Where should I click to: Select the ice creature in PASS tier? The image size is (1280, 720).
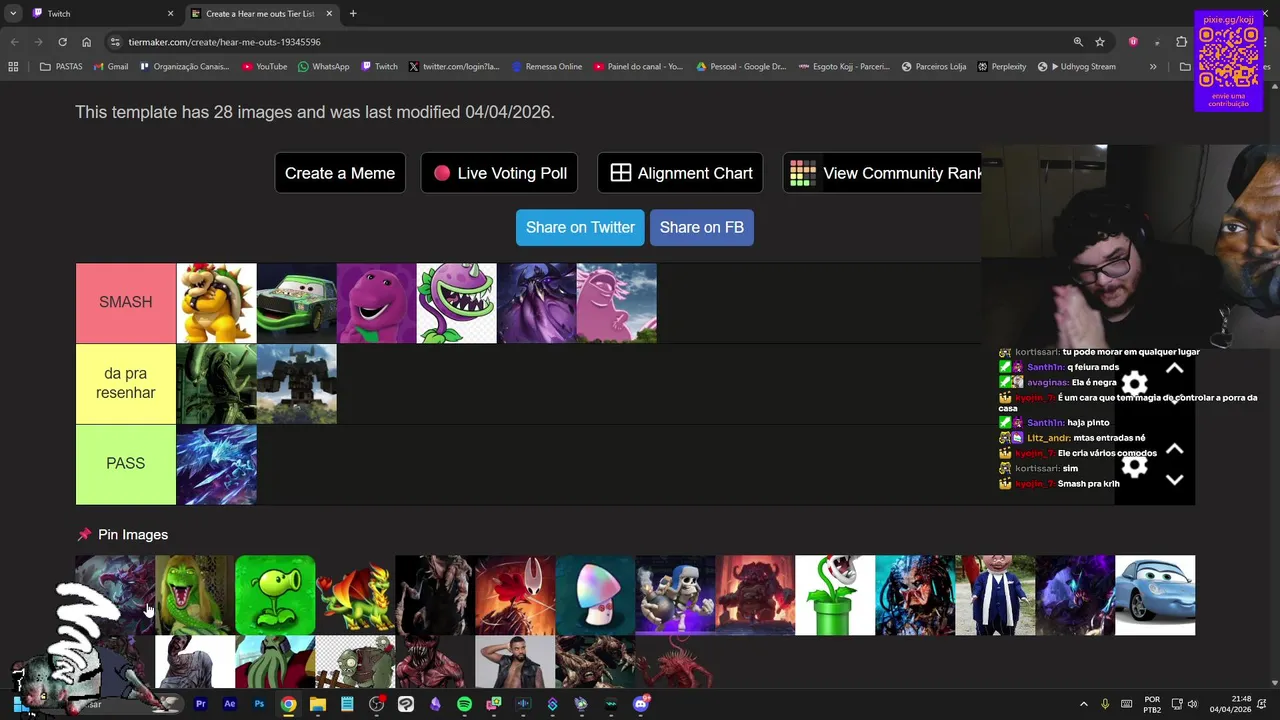(x=217, y=464)
